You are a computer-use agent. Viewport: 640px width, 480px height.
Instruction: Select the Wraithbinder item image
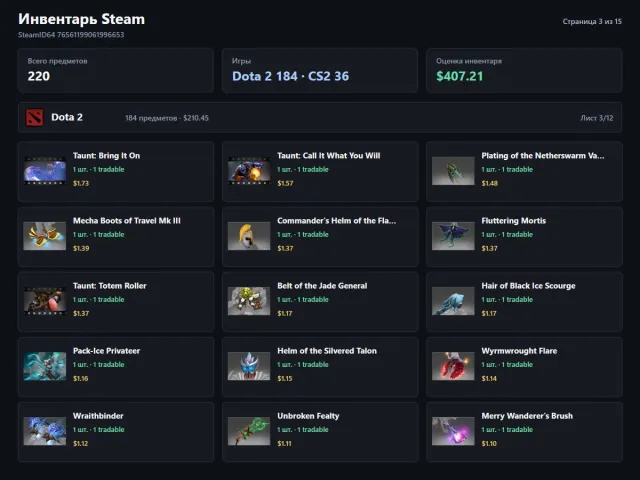pyautogui.click(x=44, y=431)
